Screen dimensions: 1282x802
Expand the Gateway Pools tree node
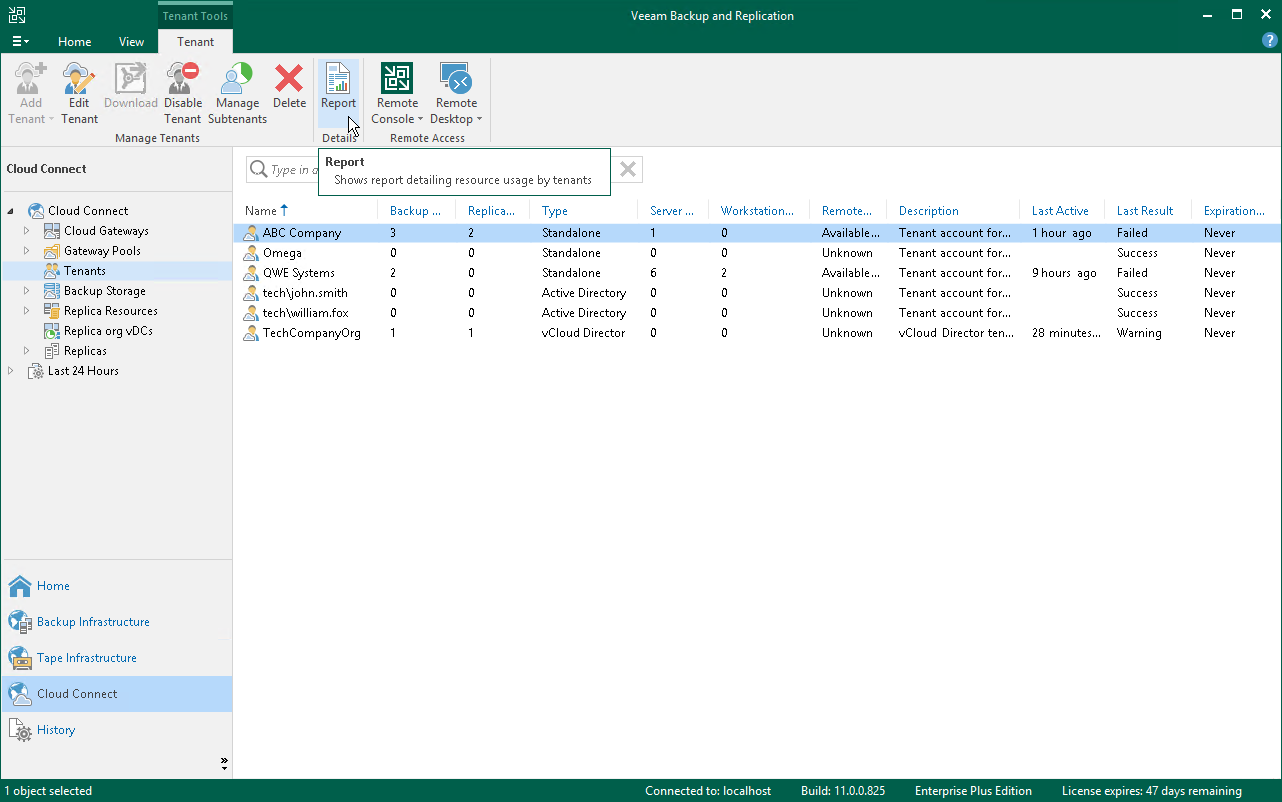click(27, 251)
